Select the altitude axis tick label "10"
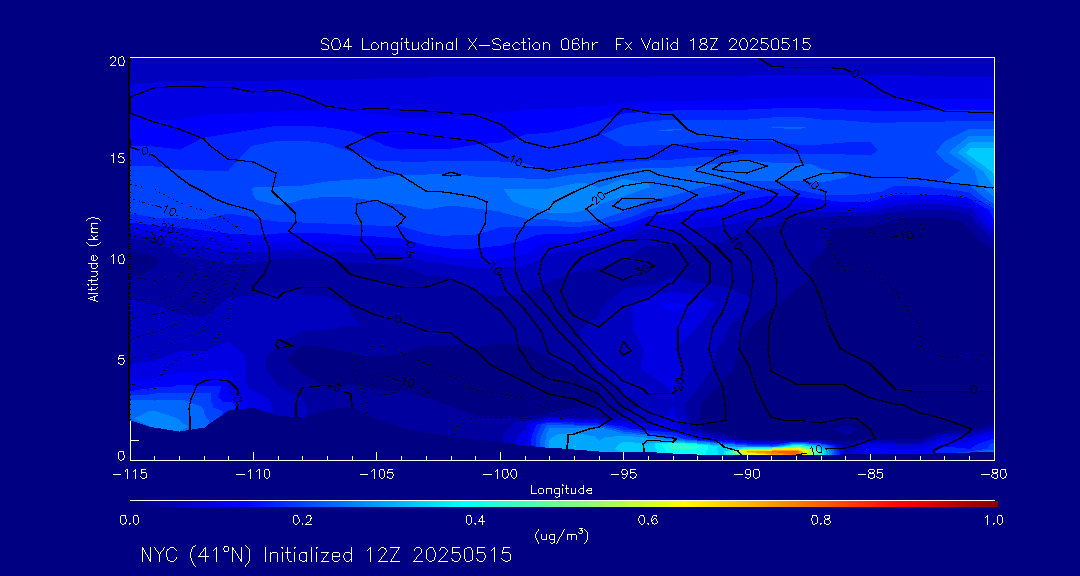This screenshot has width=1080, height=576. pos(118,259)
